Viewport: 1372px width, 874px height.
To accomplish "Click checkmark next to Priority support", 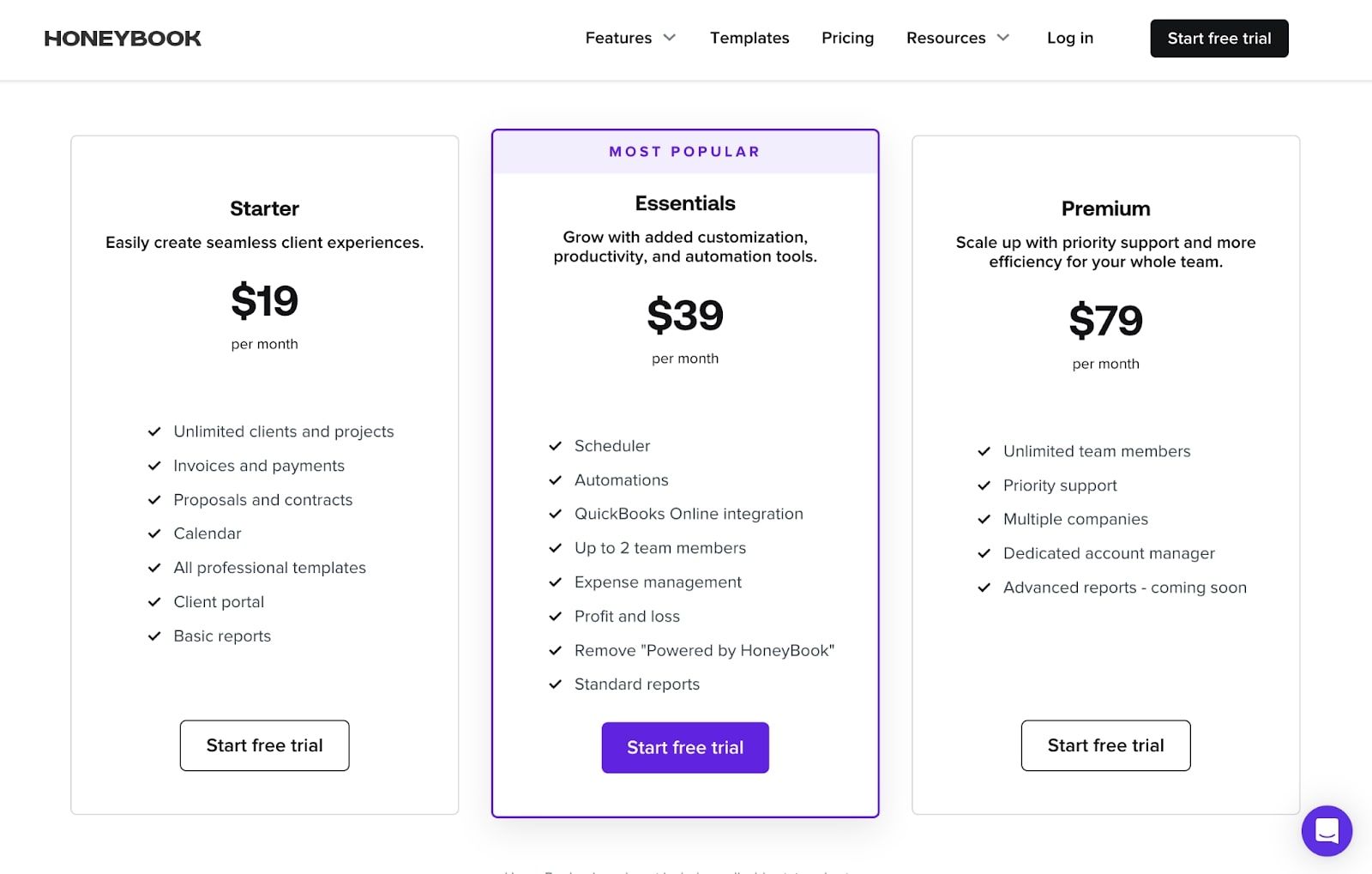I will [984, 485].
